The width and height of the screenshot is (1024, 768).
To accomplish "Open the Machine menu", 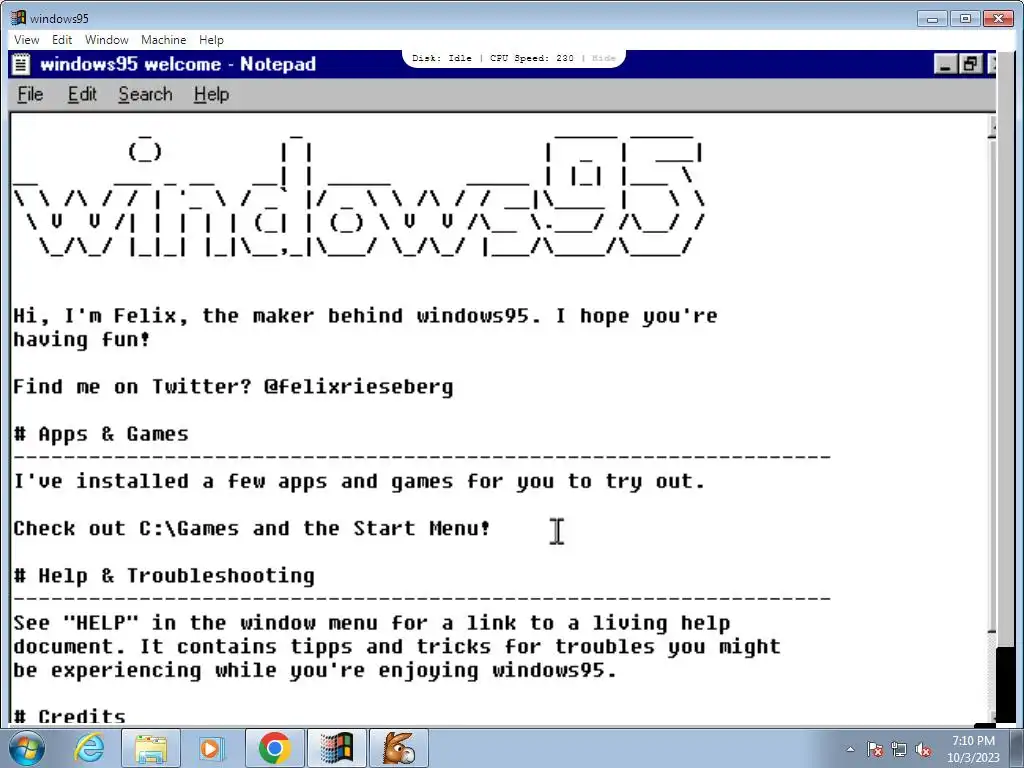I will (x=163, y=40).
